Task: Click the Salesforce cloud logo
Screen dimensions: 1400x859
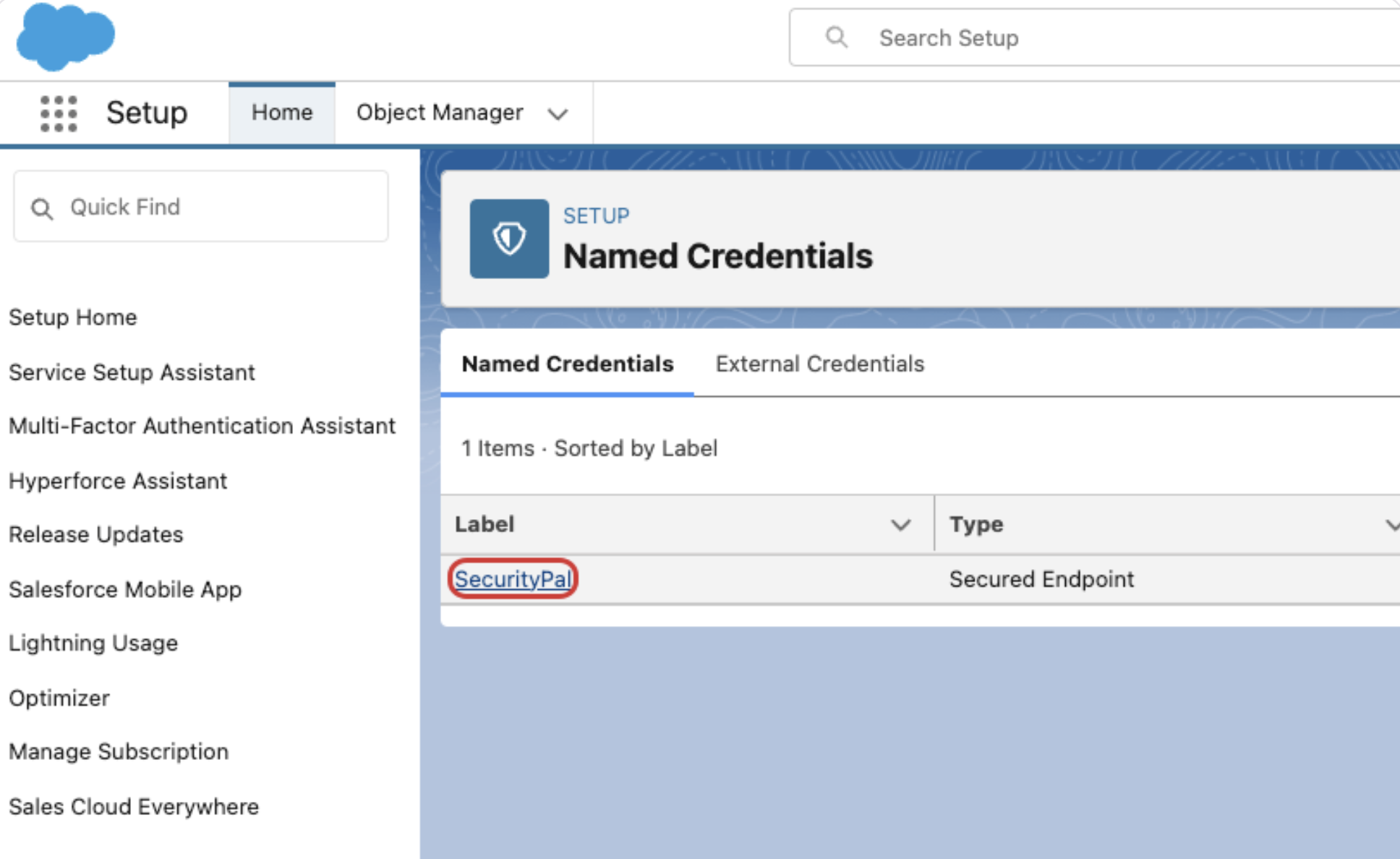Action: [65, 37]
